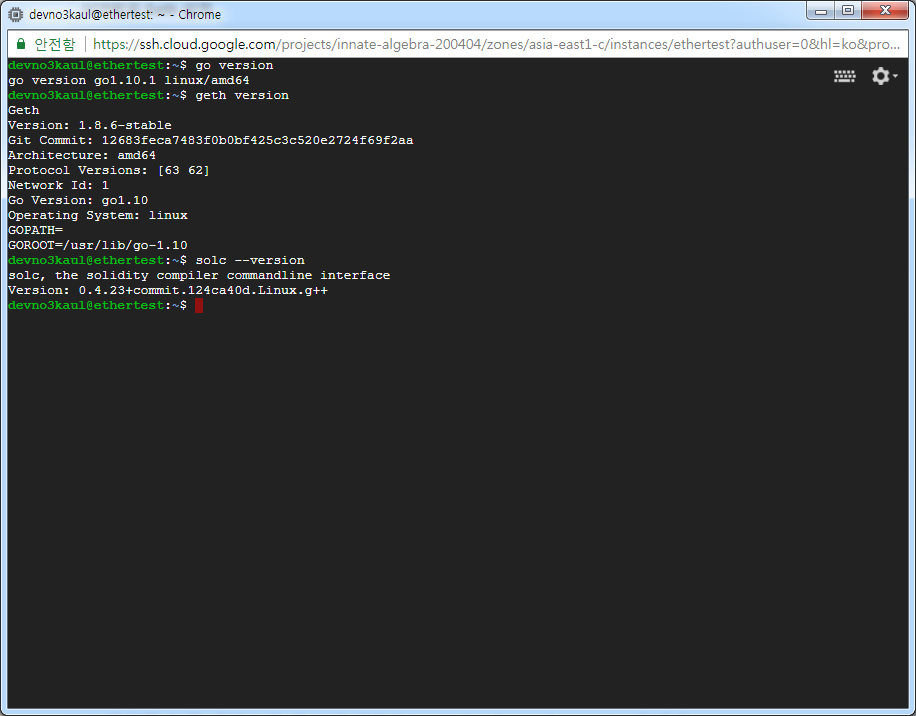Open the settings gear menu
This screenshot has height=716, width=916.
[884, 76]
